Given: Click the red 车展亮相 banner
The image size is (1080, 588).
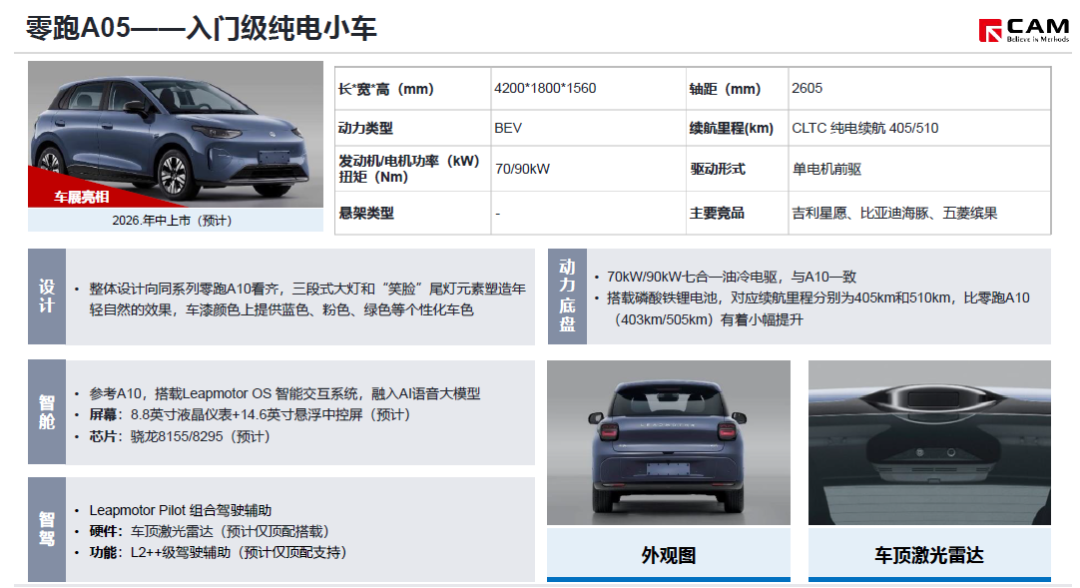Looking at the screenshot, I should point(82,197).
